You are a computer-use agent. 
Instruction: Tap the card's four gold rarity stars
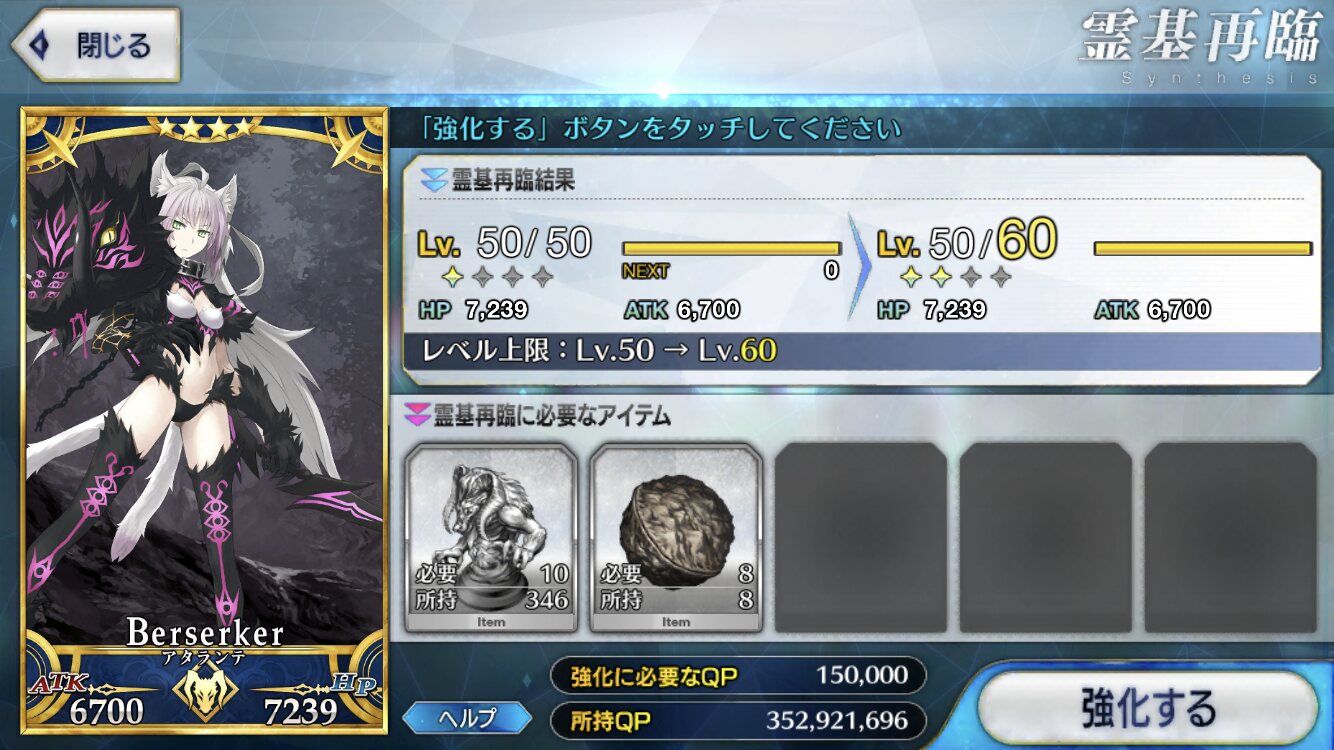(x=204, y=128)
